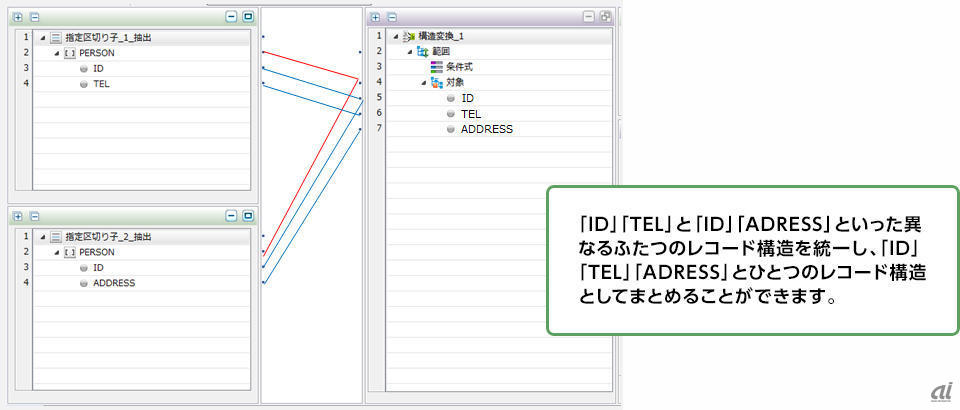This screenshot has width=960, height=410.
Task: Select ADDRESS label under 対象
Action: click(487, 130)
